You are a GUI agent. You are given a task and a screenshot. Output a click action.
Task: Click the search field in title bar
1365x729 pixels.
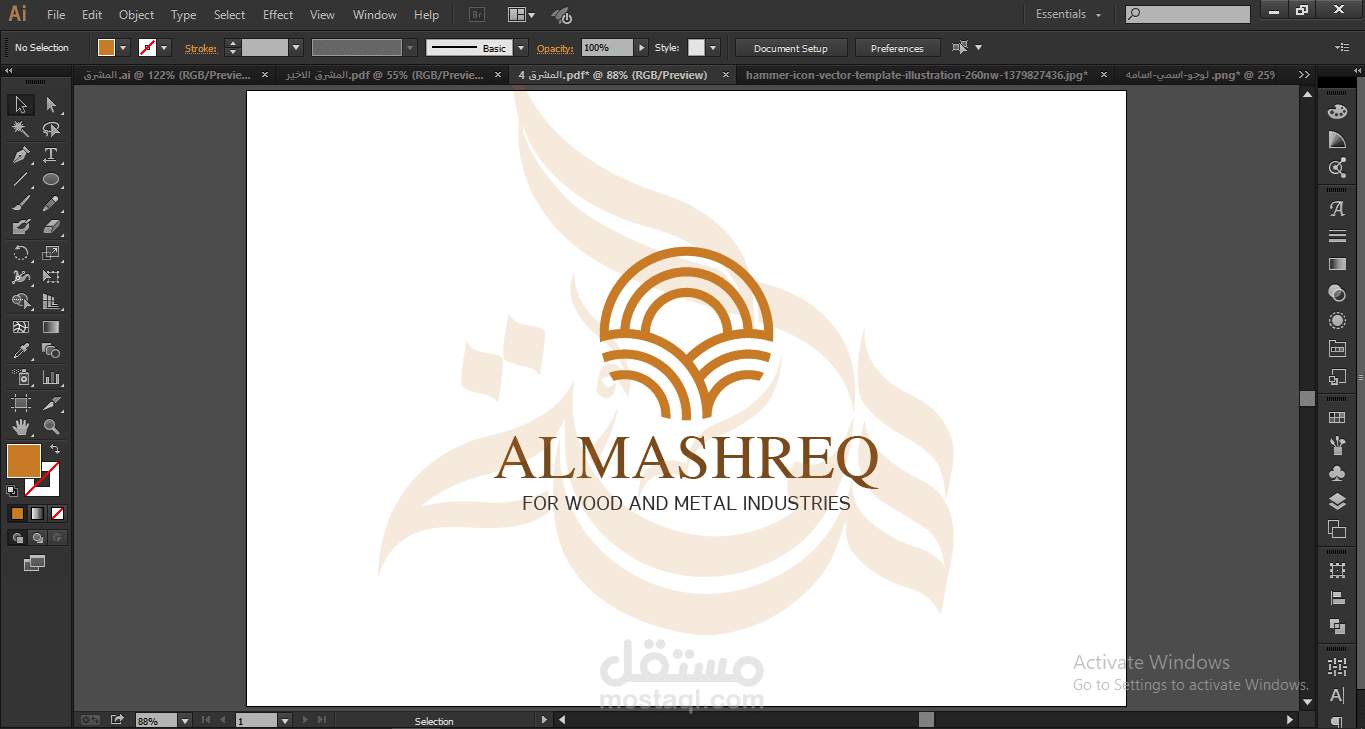coord(1188,15)
